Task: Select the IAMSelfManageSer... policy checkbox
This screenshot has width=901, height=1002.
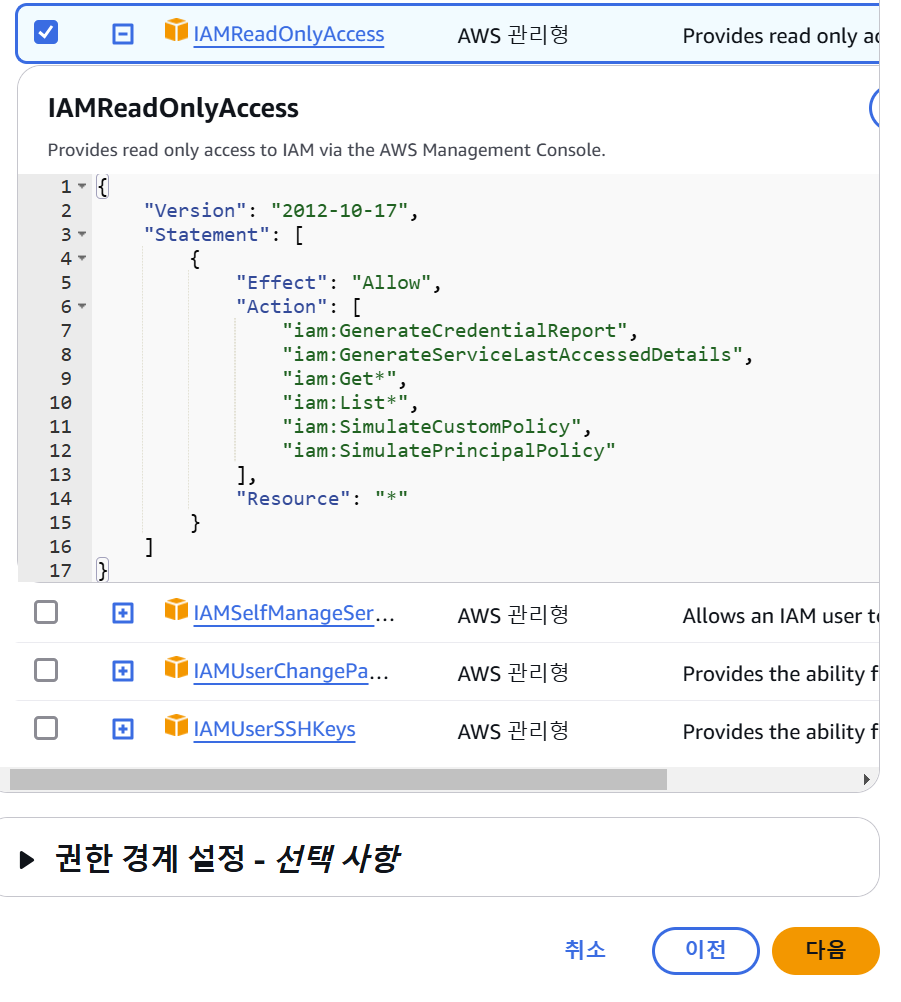Action: [46, 612]
